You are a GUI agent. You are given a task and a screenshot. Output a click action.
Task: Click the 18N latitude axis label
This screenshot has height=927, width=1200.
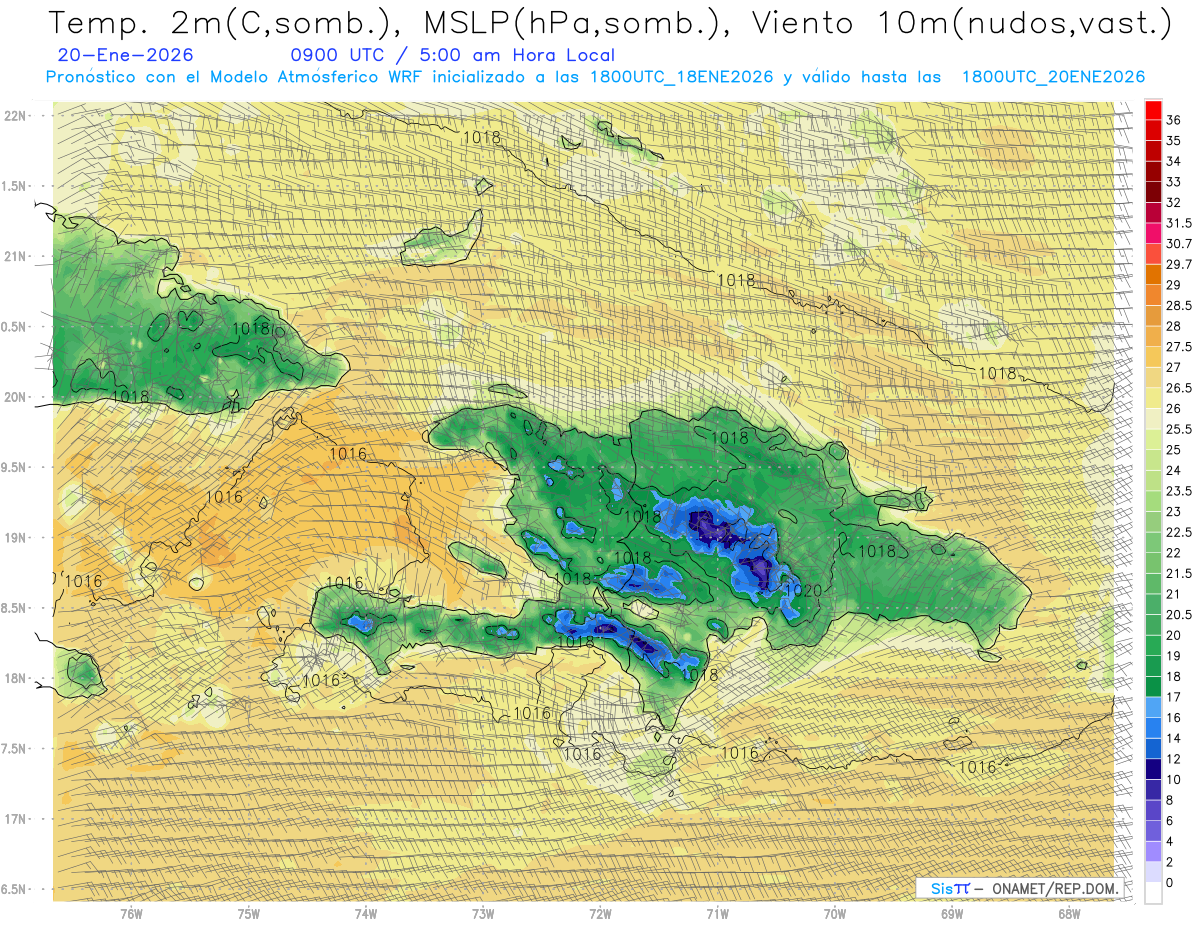tap(15, 678)
